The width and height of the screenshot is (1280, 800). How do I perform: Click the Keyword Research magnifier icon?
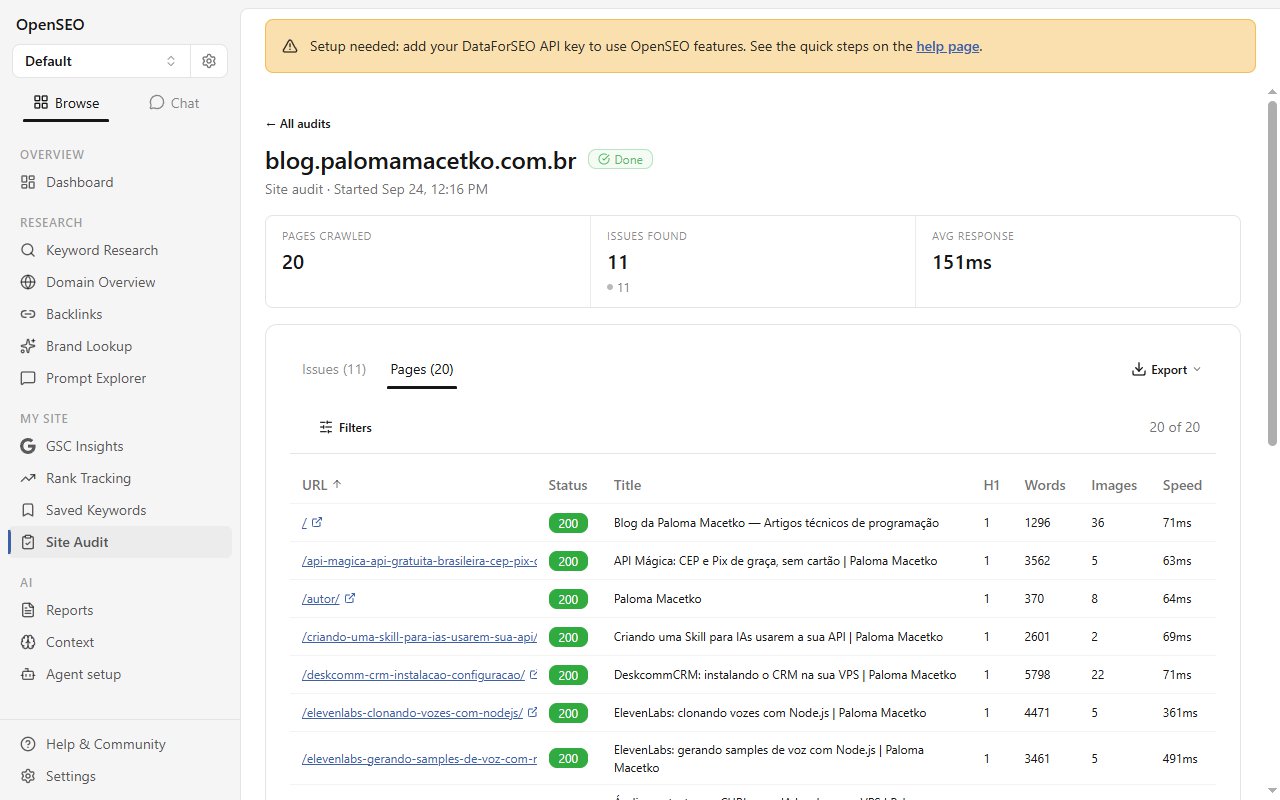click(x=28, y=250)
